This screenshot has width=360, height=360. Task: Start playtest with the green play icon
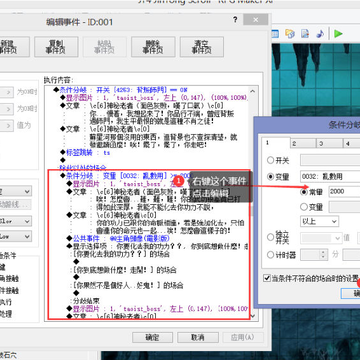[x=338, y=34]
